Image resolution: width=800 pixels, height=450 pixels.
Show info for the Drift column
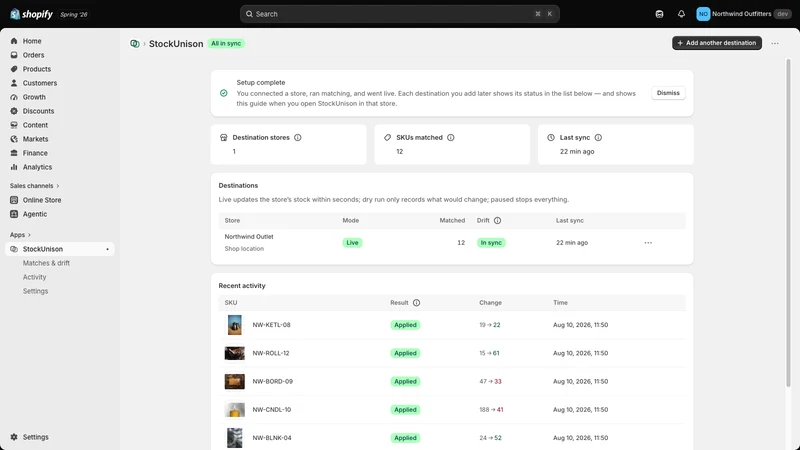tap(497, 220)
